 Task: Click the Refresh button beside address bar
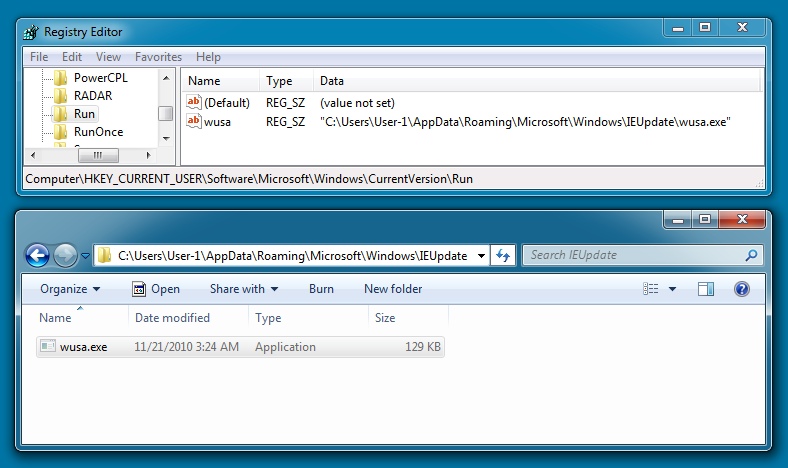point(504,255)
